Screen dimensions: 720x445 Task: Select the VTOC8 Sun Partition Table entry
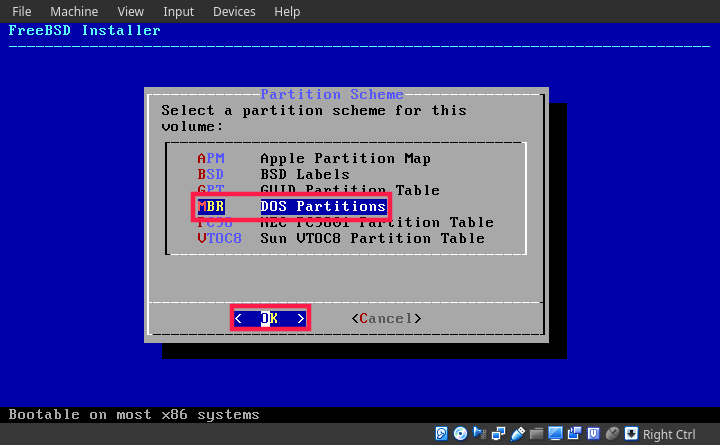(x=341, y=238)
